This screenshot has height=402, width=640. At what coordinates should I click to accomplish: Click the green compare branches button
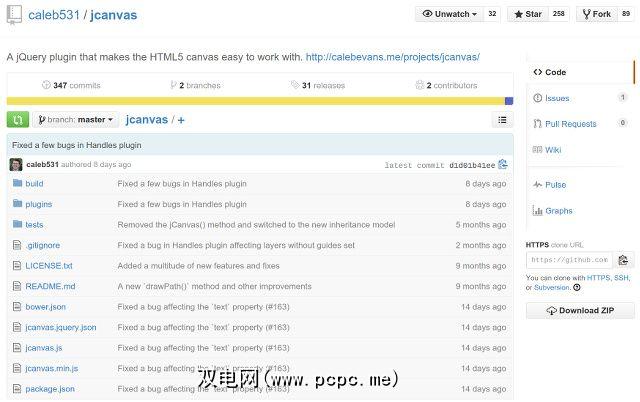[18, 120]
